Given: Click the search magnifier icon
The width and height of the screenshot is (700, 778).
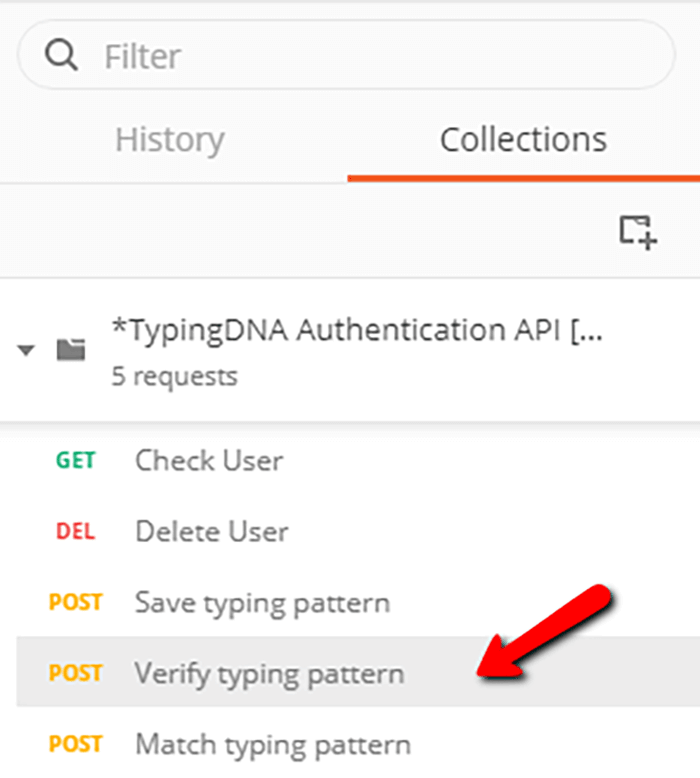Looking at the screenshot, I should pyautogui.click(x=61, y=55).
